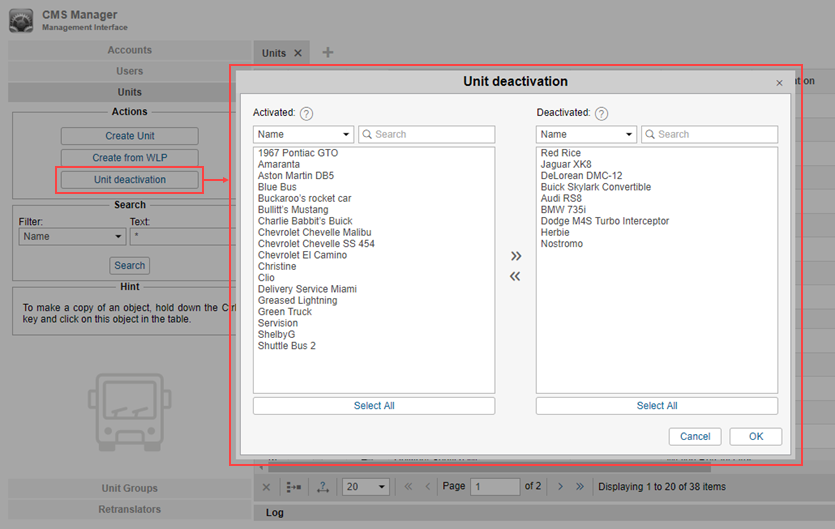Select 'Buckaroo's rocket car' unit
Viewport: 835px width, 529px height.
305,198
